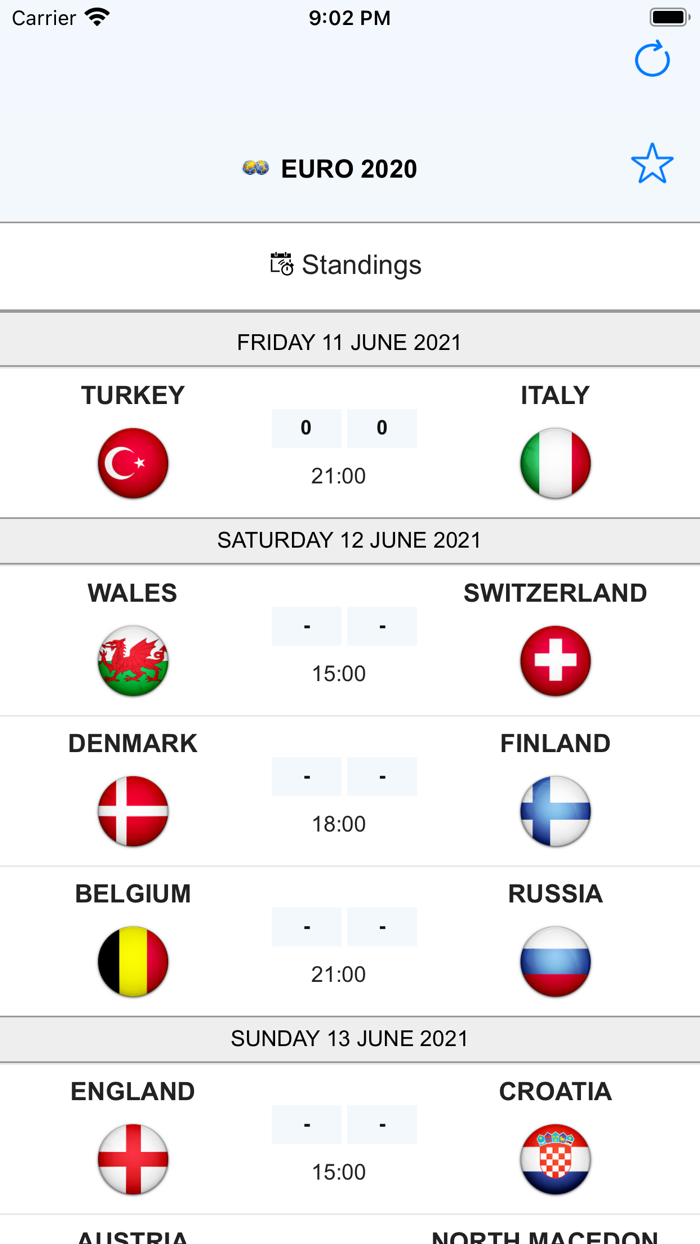Expand the FRIDAY 11 JUNE 2021 header
Viewport: 700px width, 1244px height.
coord(349,342)
